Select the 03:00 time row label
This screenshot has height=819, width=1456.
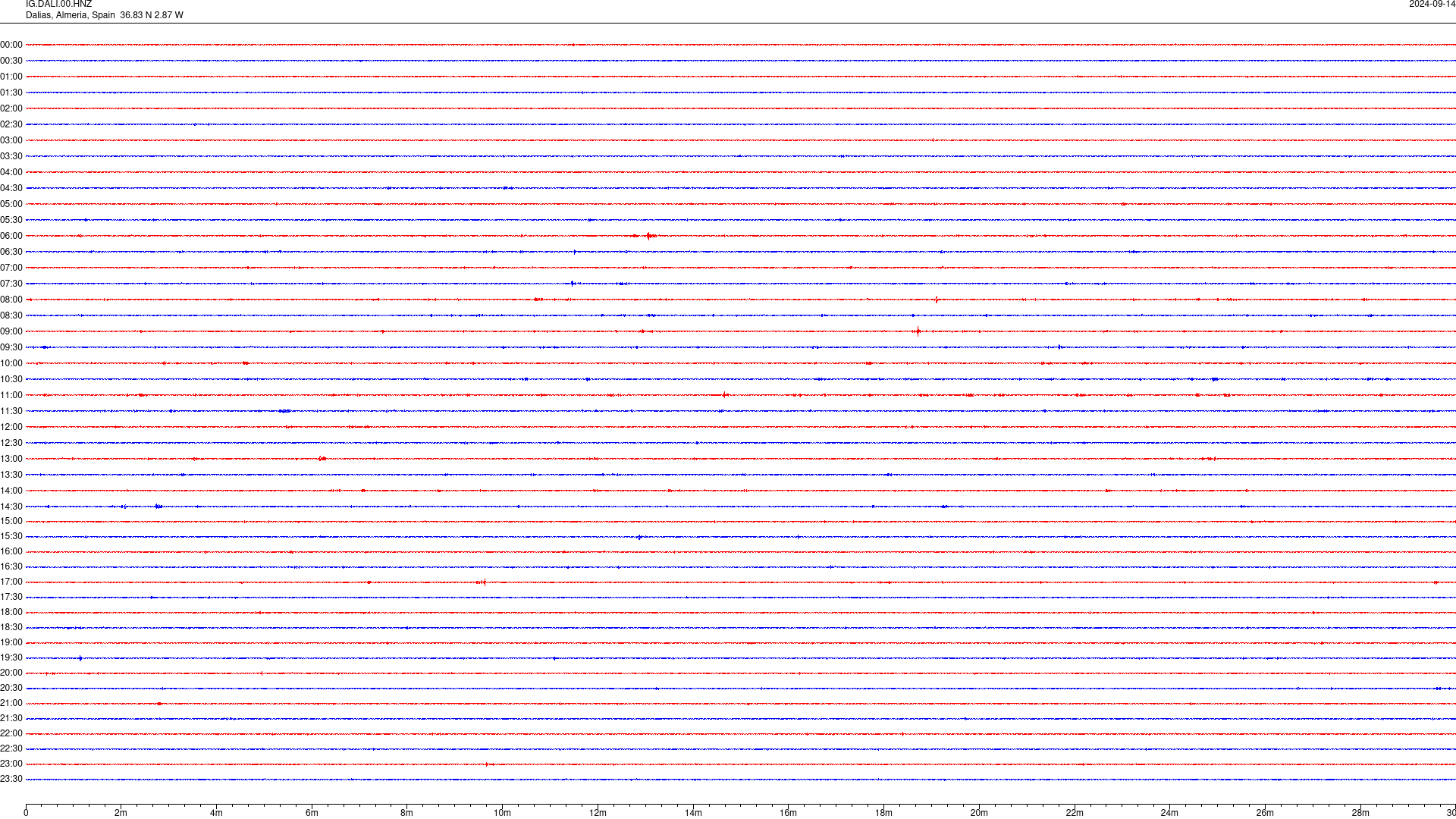click(11, 140)
